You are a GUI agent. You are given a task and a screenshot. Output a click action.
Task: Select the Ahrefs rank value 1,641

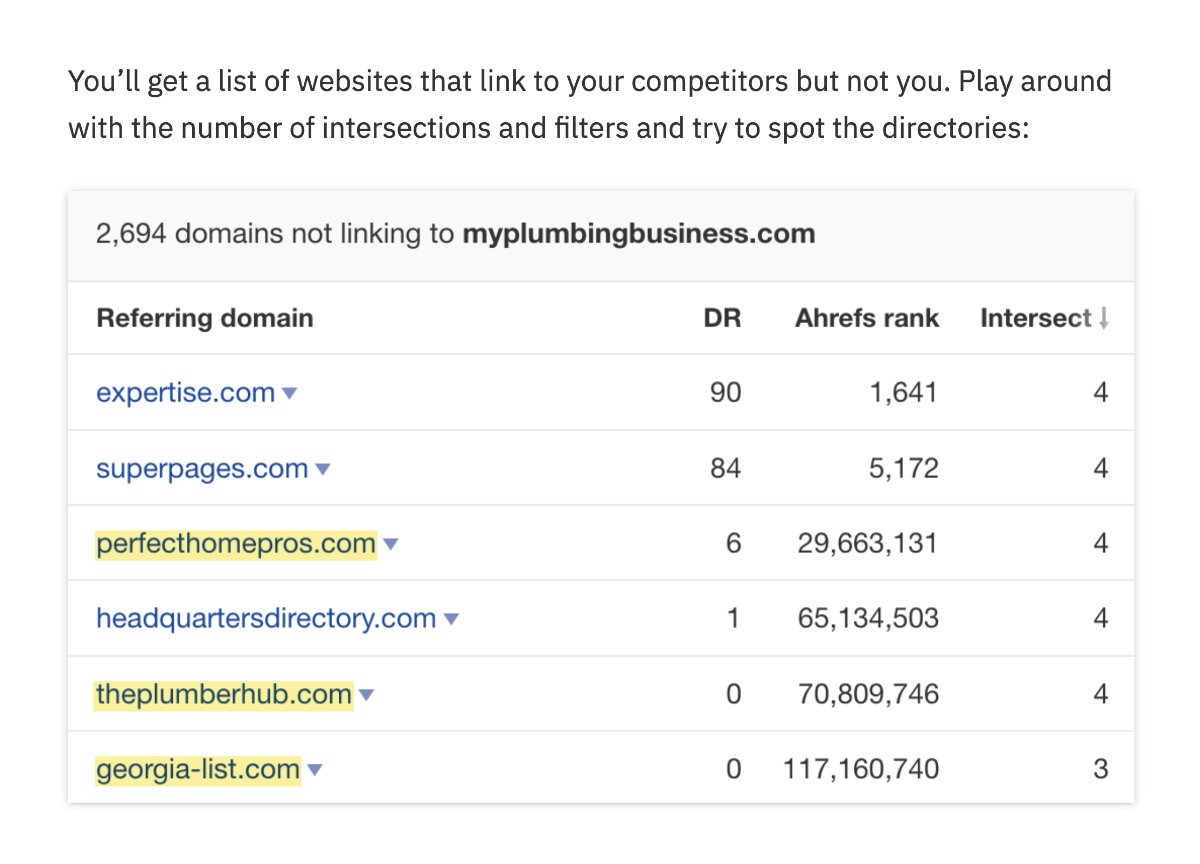pos(903,393)
